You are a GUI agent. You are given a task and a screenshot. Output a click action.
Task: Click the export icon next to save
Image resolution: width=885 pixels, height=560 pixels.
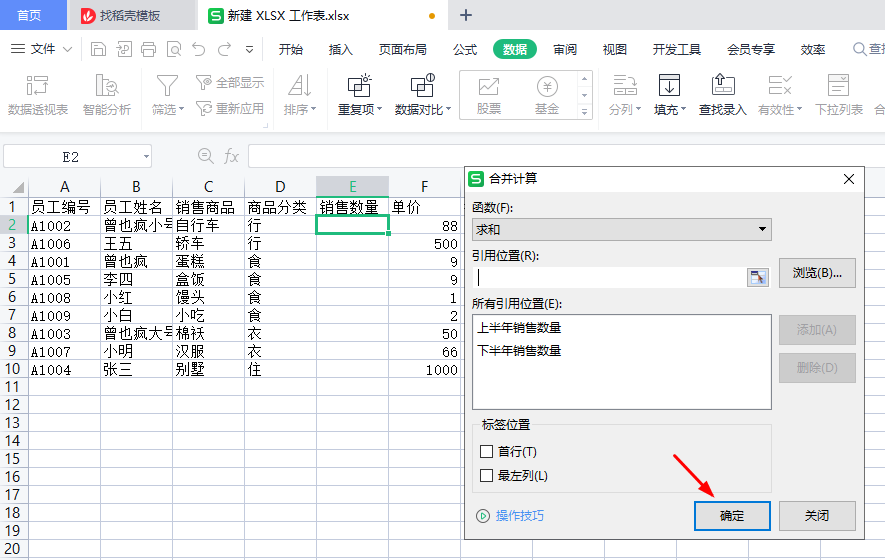[124, 49]
